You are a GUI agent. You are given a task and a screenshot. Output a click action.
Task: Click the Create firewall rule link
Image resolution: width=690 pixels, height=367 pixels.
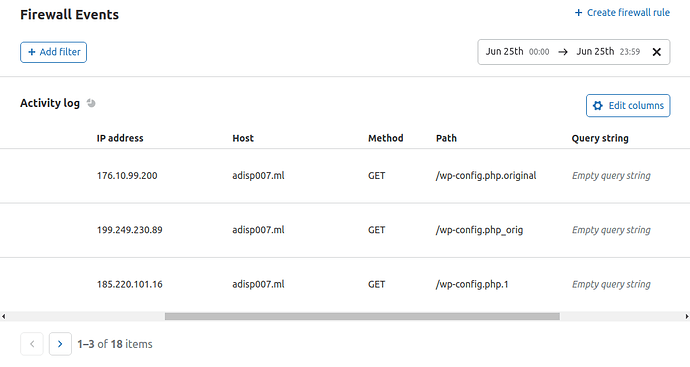pos(622,13)
